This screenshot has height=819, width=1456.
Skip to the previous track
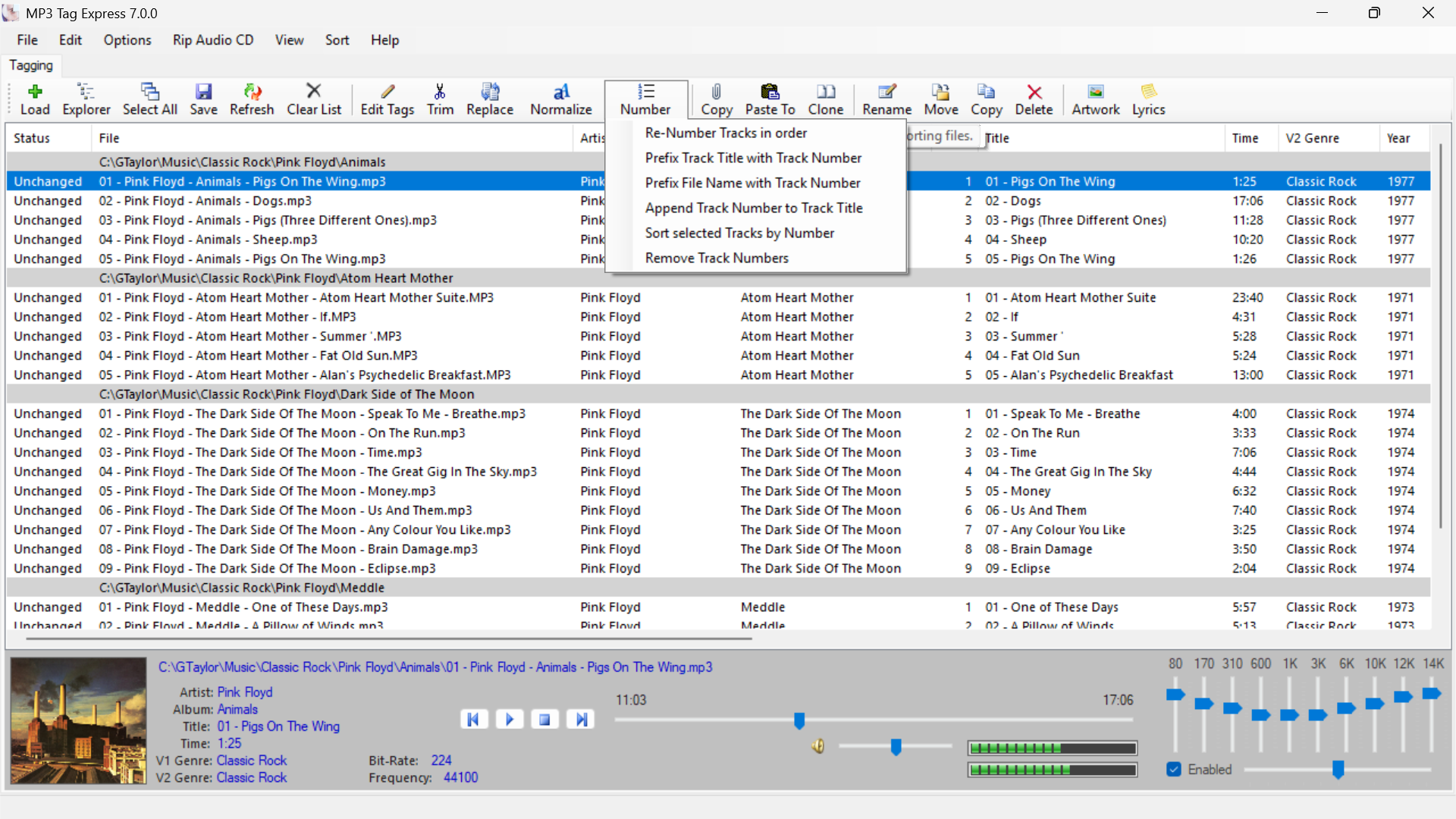(473, 719)
